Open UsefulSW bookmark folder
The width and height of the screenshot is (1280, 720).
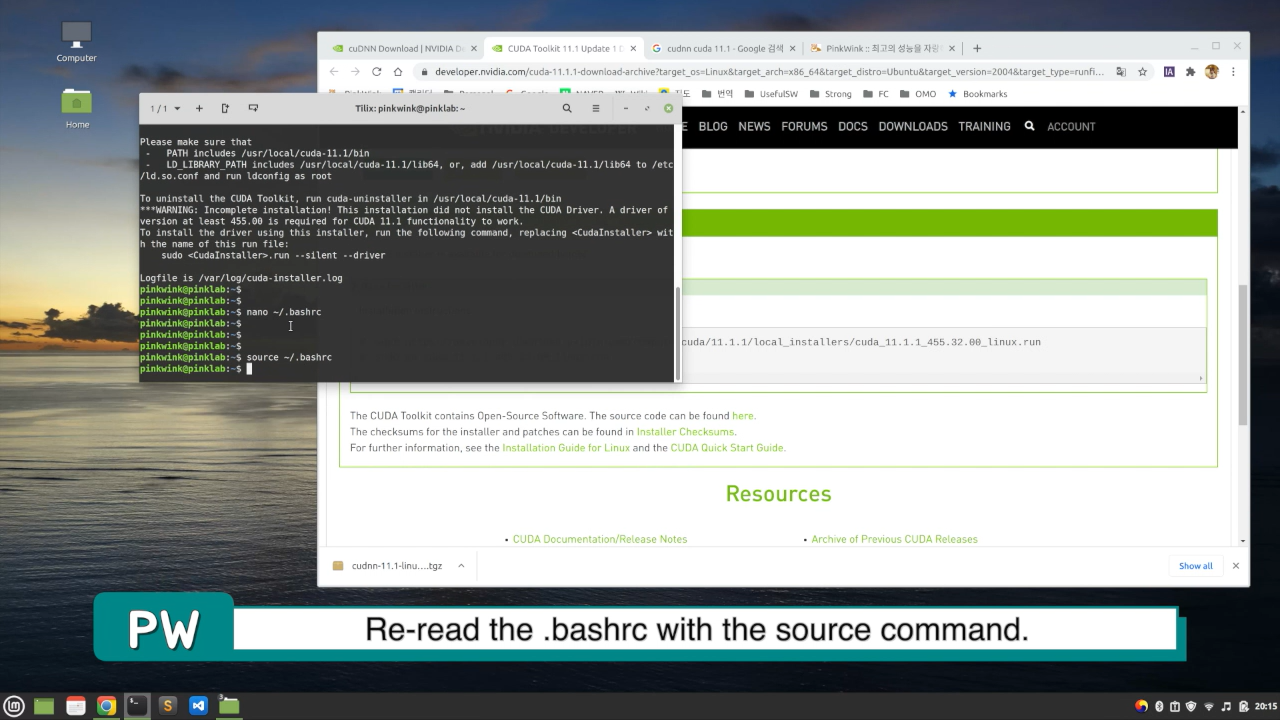pos(769,94)
